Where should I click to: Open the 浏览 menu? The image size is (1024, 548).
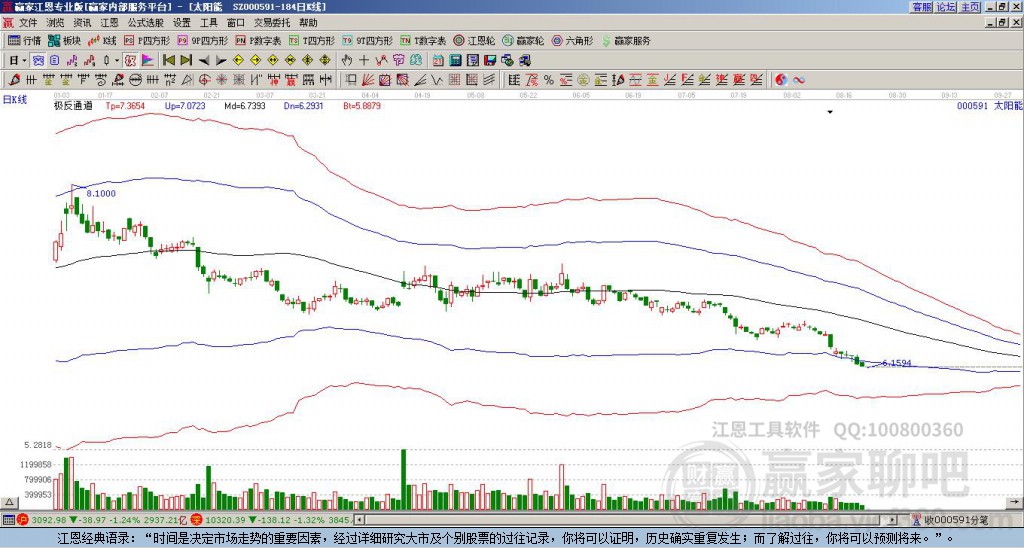(x=56, y=23)
